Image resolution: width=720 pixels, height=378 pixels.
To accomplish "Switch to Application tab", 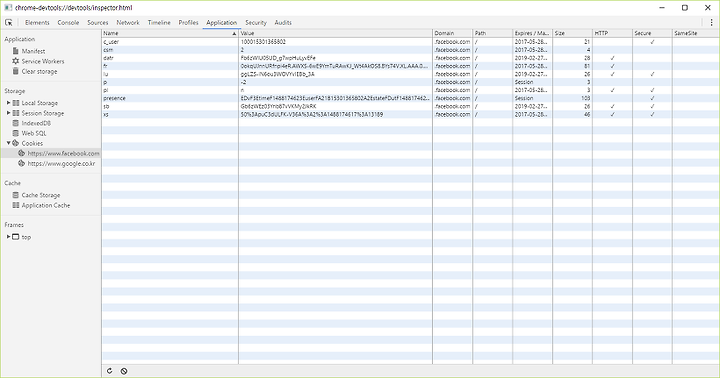I will coord(221,23).
